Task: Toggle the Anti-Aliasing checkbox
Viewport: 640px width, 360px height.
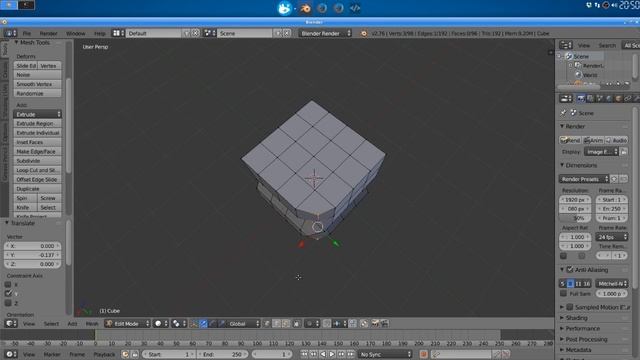Action: pyautogui.click(x=570, y=269)
